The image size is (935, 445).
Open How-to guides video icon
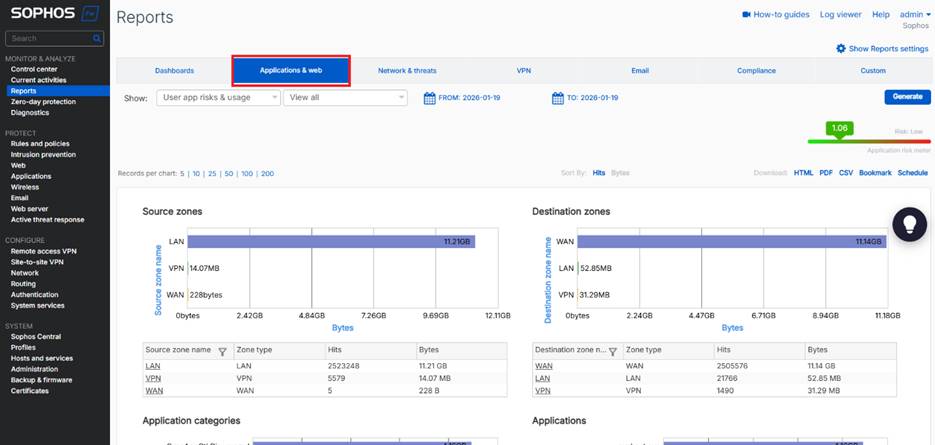[x=746, y=15]
